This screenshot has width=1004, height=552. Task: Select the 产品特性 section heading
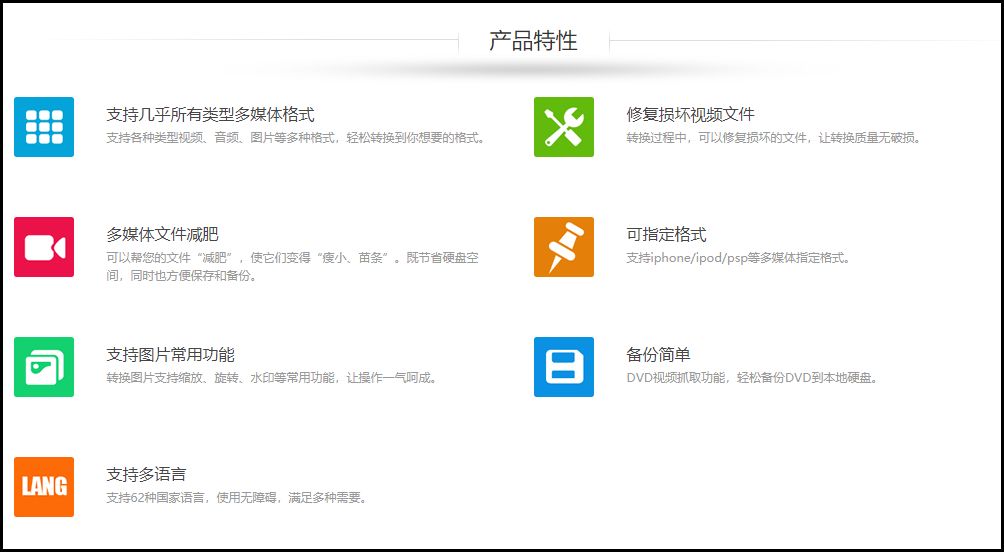click(x=533, y=41)
